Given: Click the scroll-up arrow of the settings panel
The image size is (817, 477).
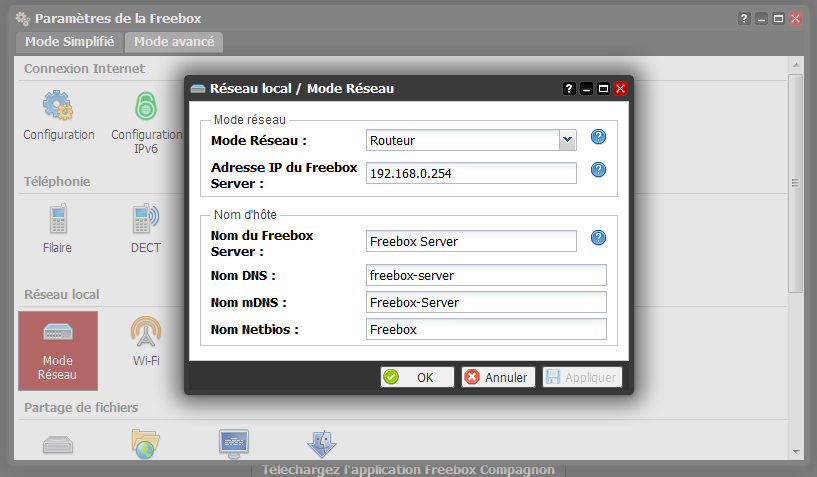Looking at the screenshot, I should click(x=796, y=65).
